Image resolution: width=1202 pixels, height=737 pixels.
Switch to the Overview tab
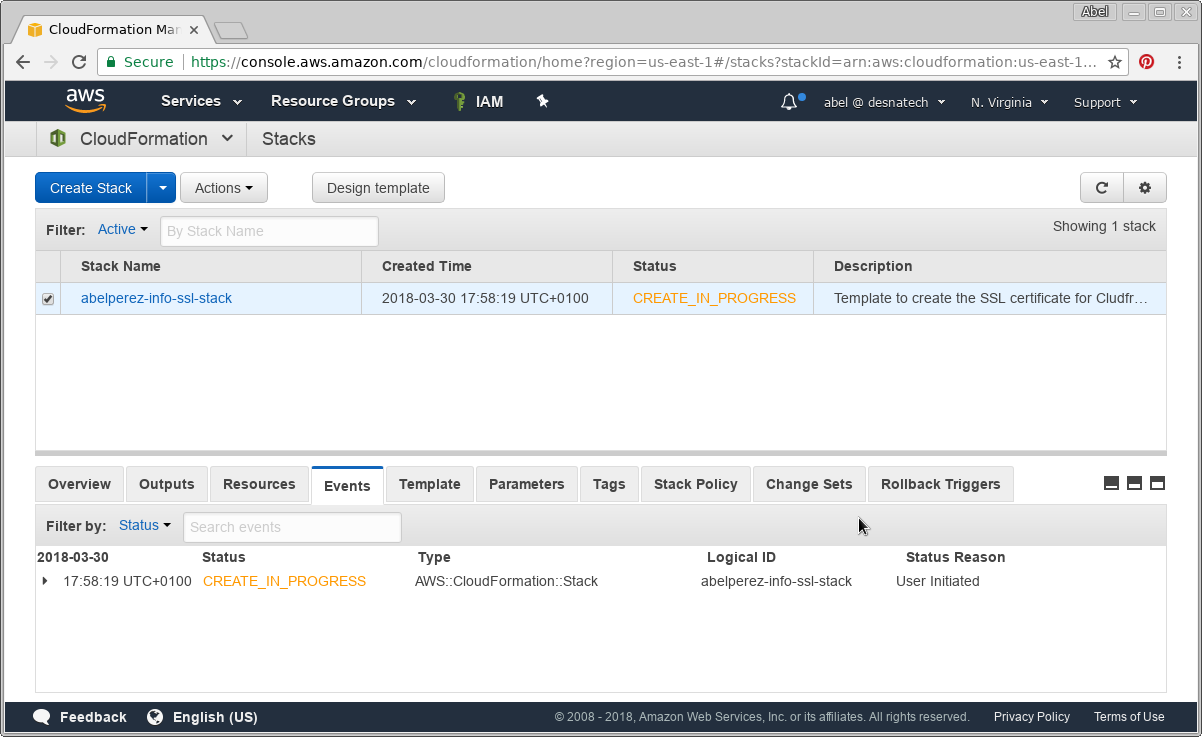(x=80, y=484)
